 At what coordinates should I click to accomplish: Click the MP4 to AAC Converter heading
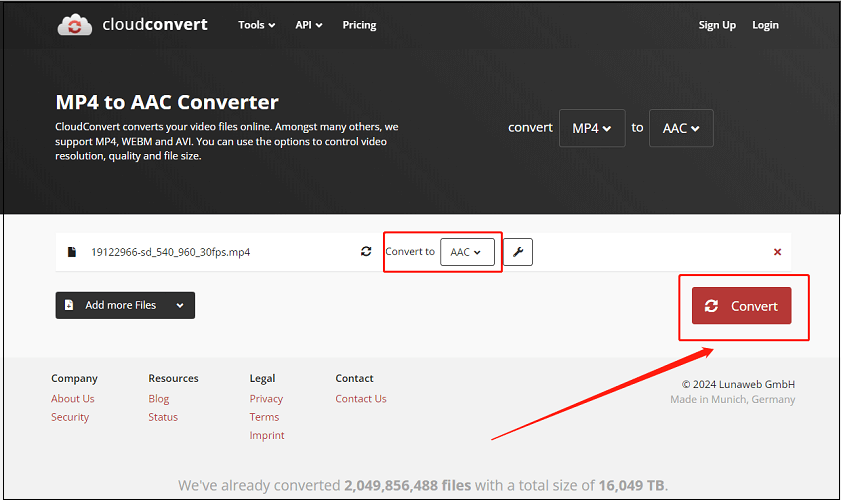point(167,102)
